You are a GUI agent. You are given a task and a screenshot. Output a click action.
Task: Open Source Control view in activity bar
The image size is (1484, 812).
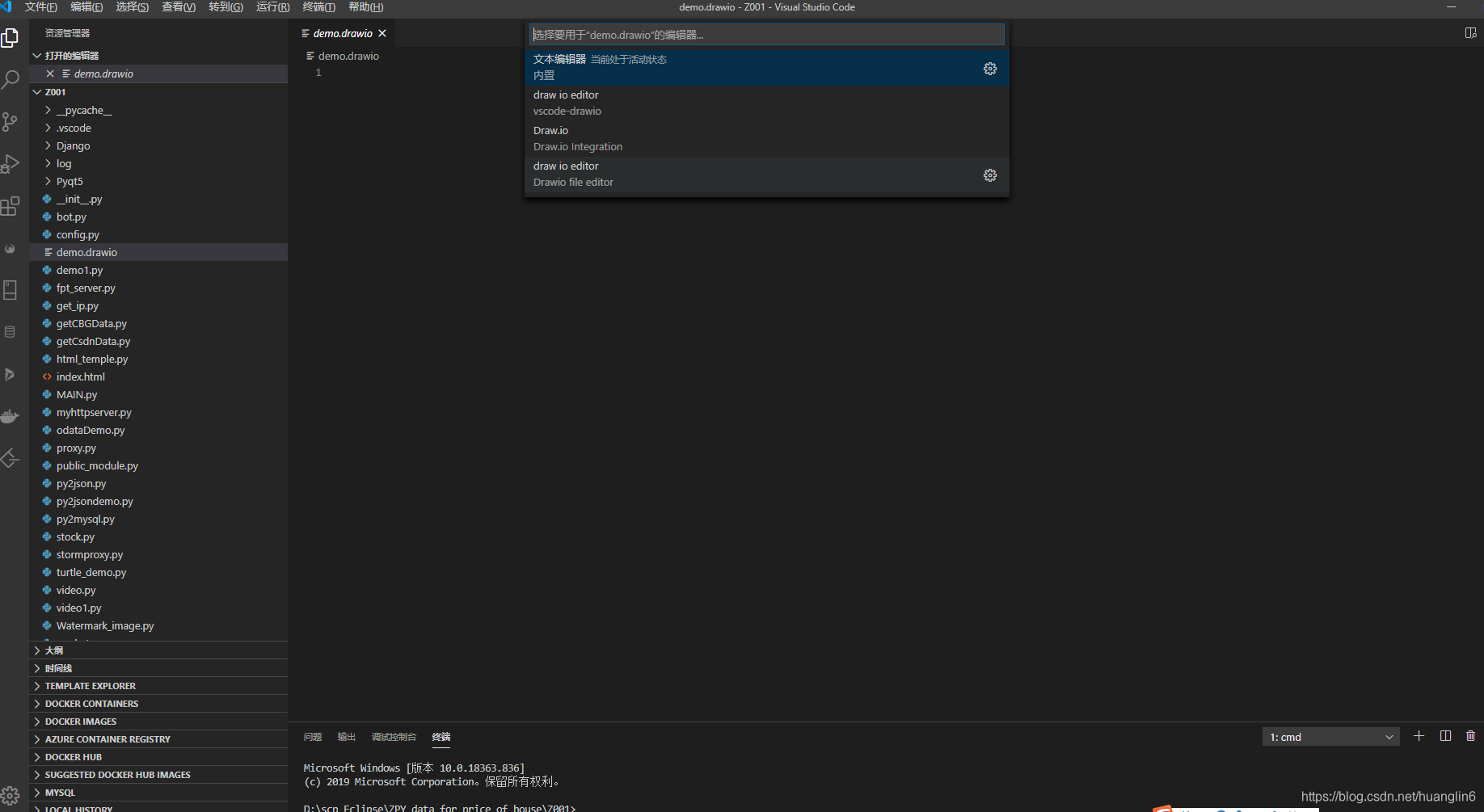[11, 122]
